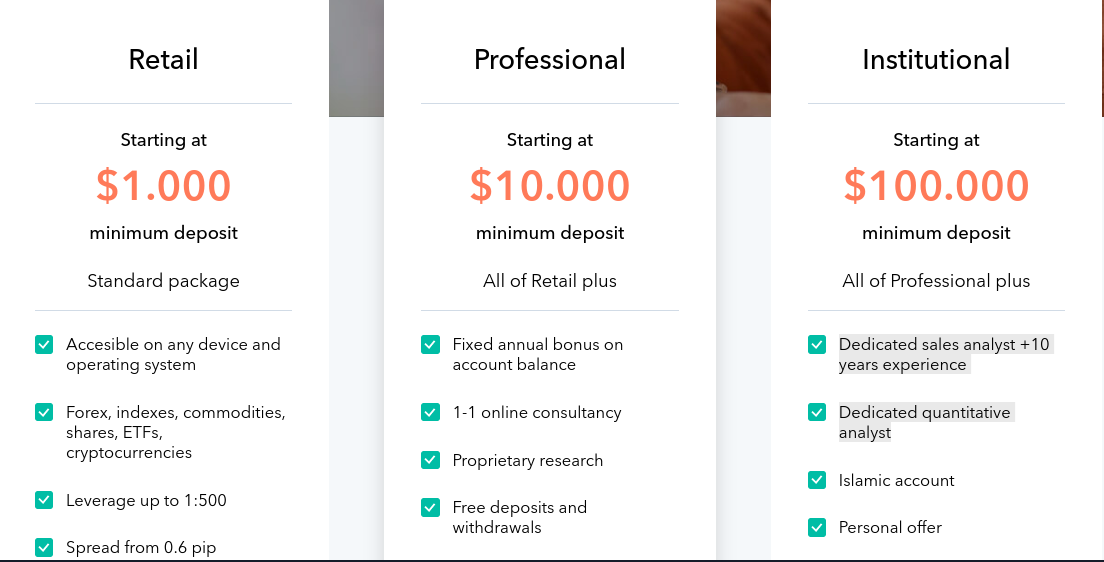Click the checkmark beside Dedicated sales analyst
Viewport: 1104px width, 562px height.
click(817, 344)
